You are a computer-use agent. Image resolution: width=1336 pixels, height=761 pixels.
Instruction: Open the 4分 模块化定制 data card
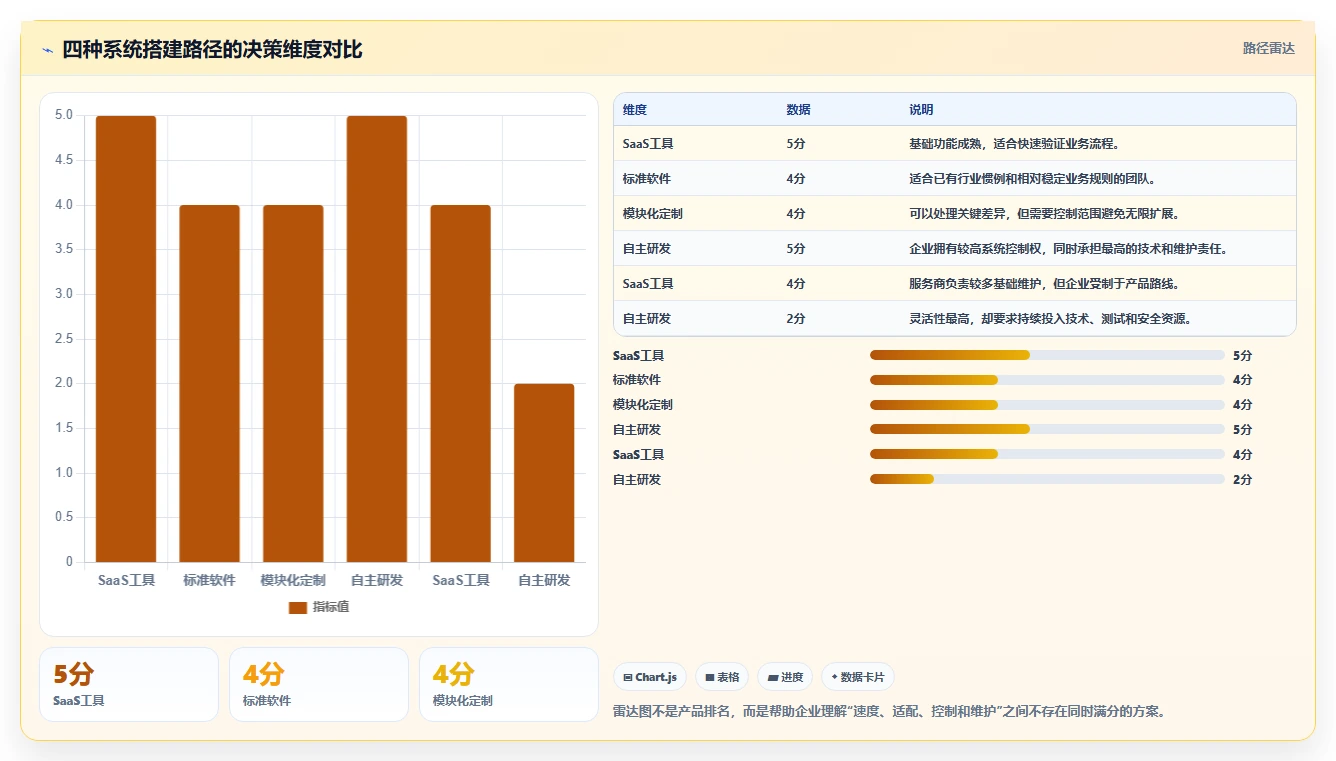click(x=509, y=684)
